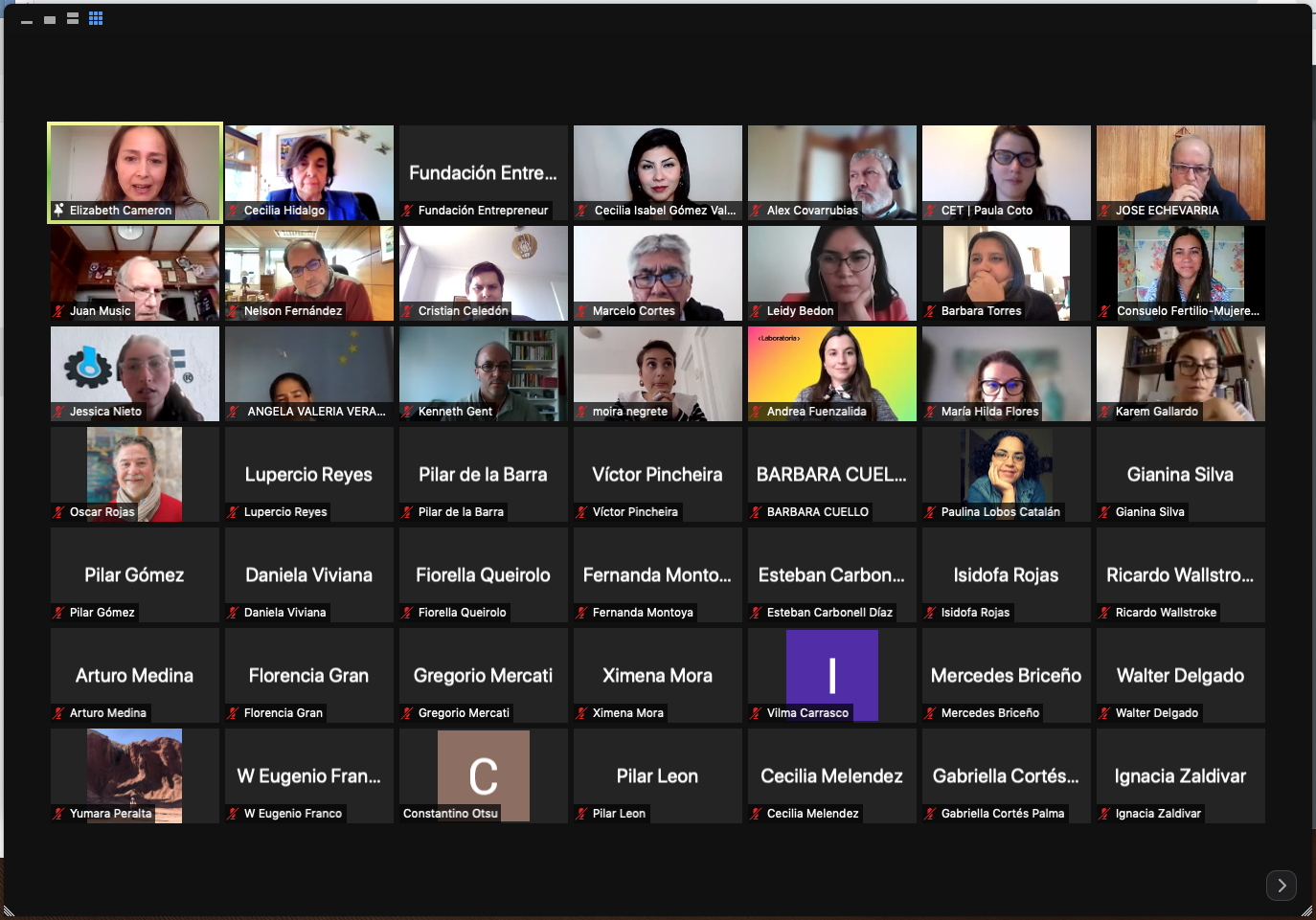Go to the next page of participants

point(1281,886)
